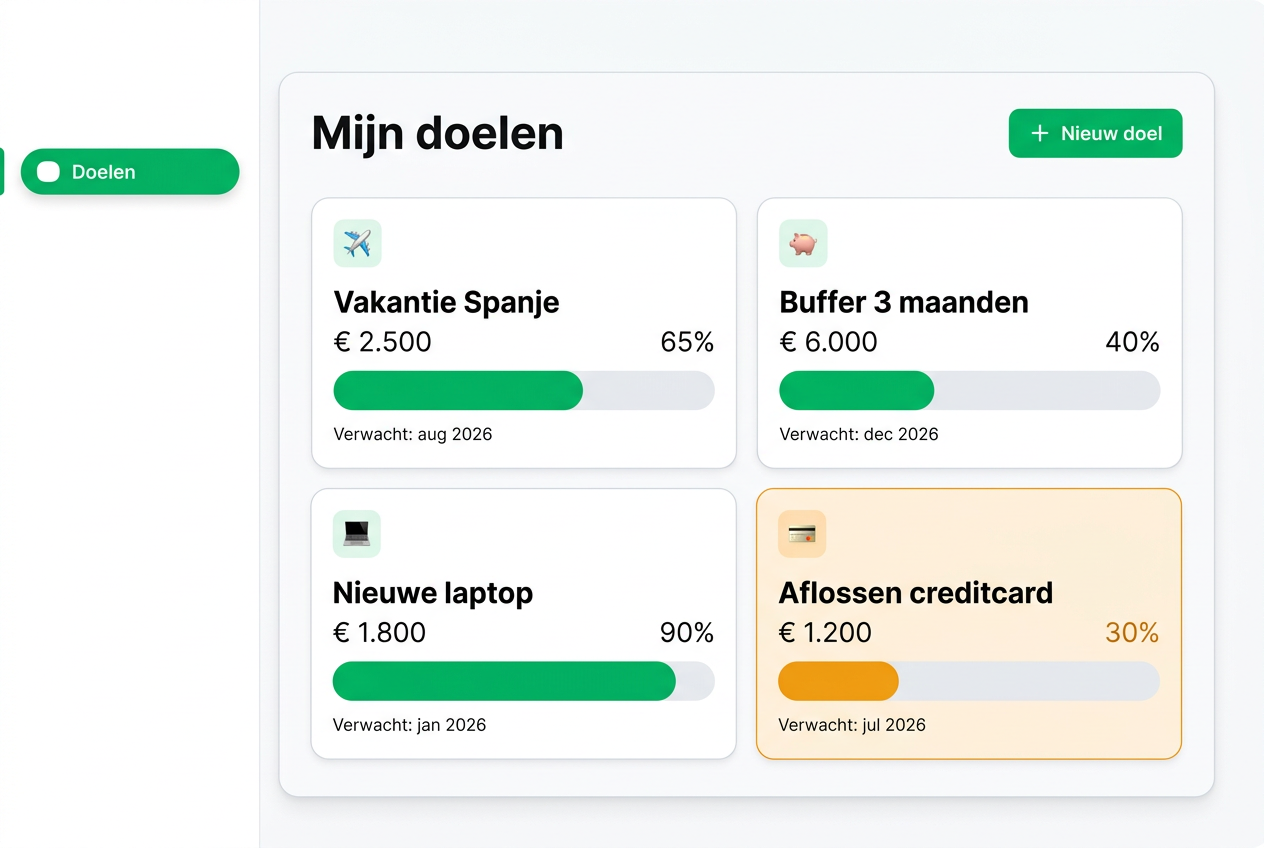Click the Verwacht: aug 2026 link
Image resolution: width=1264 pixels, height=848 pixels.
[x=413, y=434]
